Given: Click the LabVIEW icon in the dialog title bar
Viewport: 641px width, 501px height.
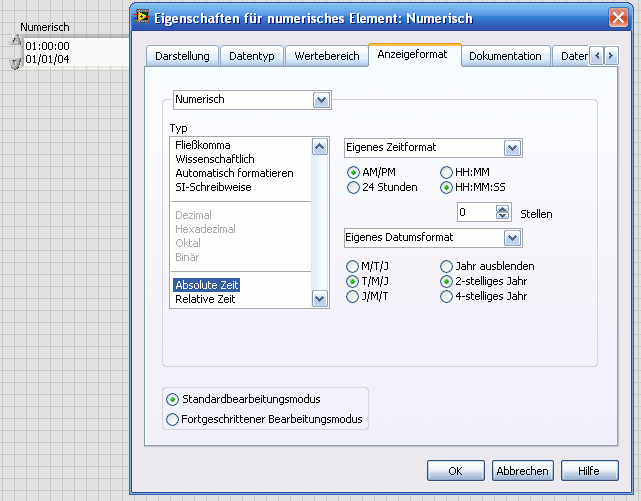Looking at the screenshot, I should point(142,17).
